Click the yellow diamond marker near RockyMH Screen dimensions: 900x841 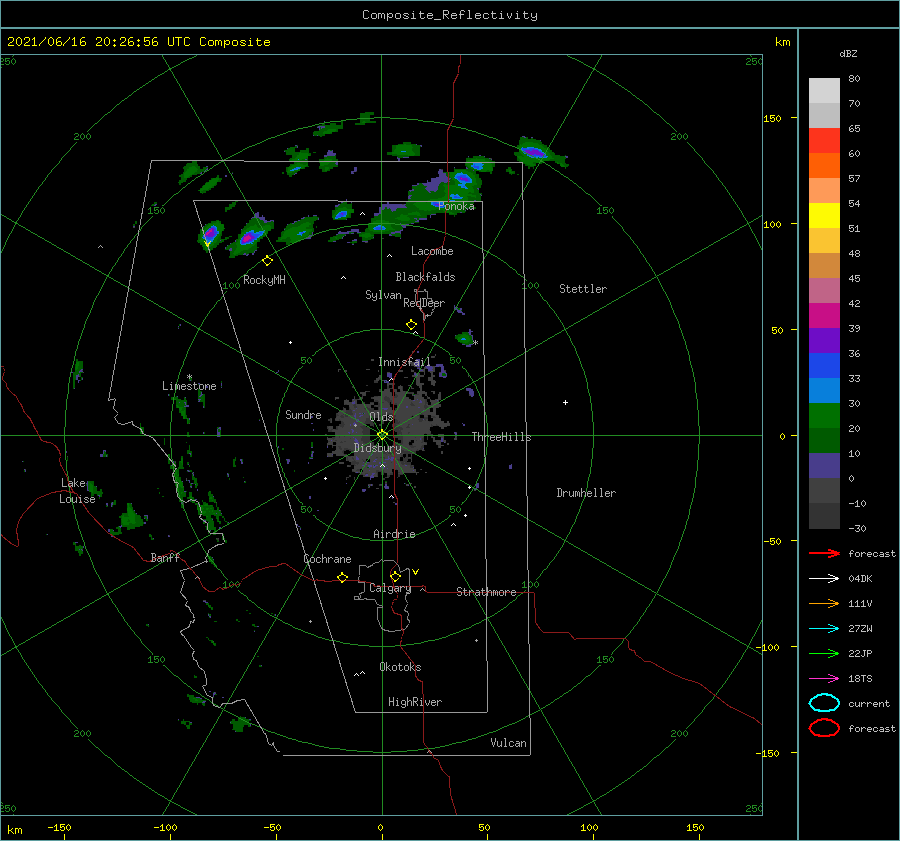click(267, 261)
